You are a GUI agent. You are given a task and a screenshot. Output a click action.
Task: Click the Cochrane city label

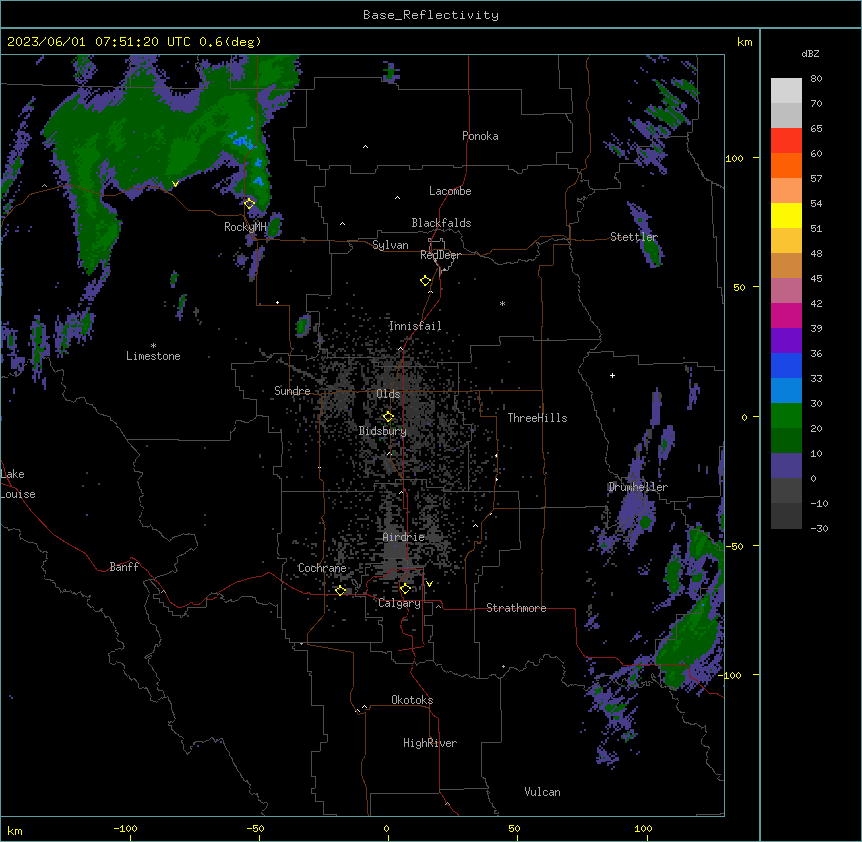pyautogui.click(x=322, y=568)
